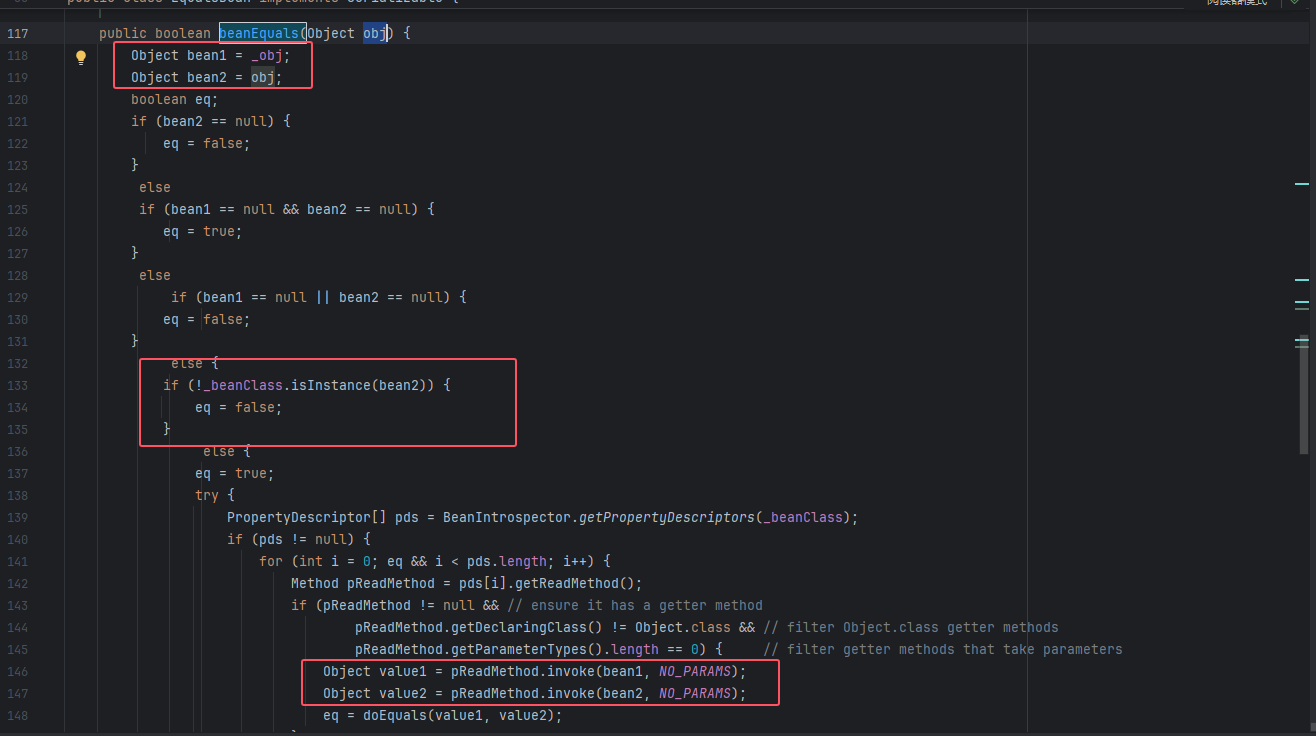Click NO_PARAMS on the value1 line
Viewport: 1316px width, 736px height.
pyautogui.click(x=695, y=671)
